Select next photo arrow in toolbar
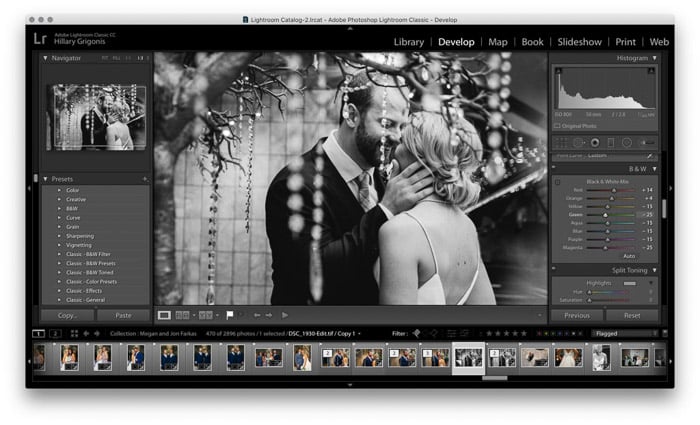The height and width of the screenshot is (425, 700). point(269,315)
